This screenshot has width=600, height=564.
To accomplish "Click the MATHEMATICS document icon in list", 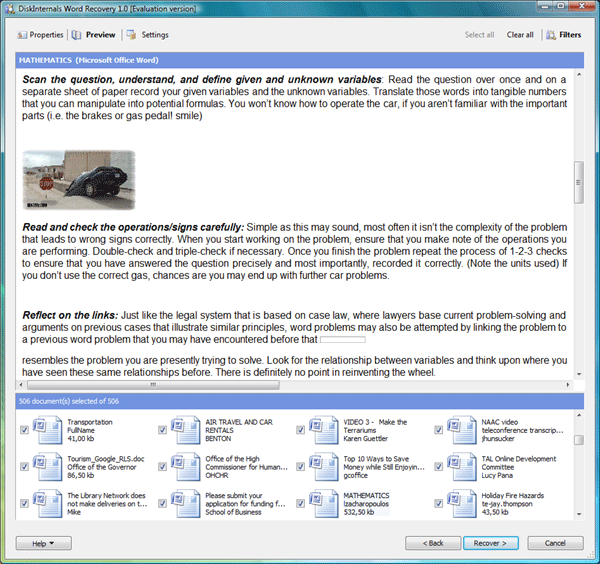I will 322,502.
